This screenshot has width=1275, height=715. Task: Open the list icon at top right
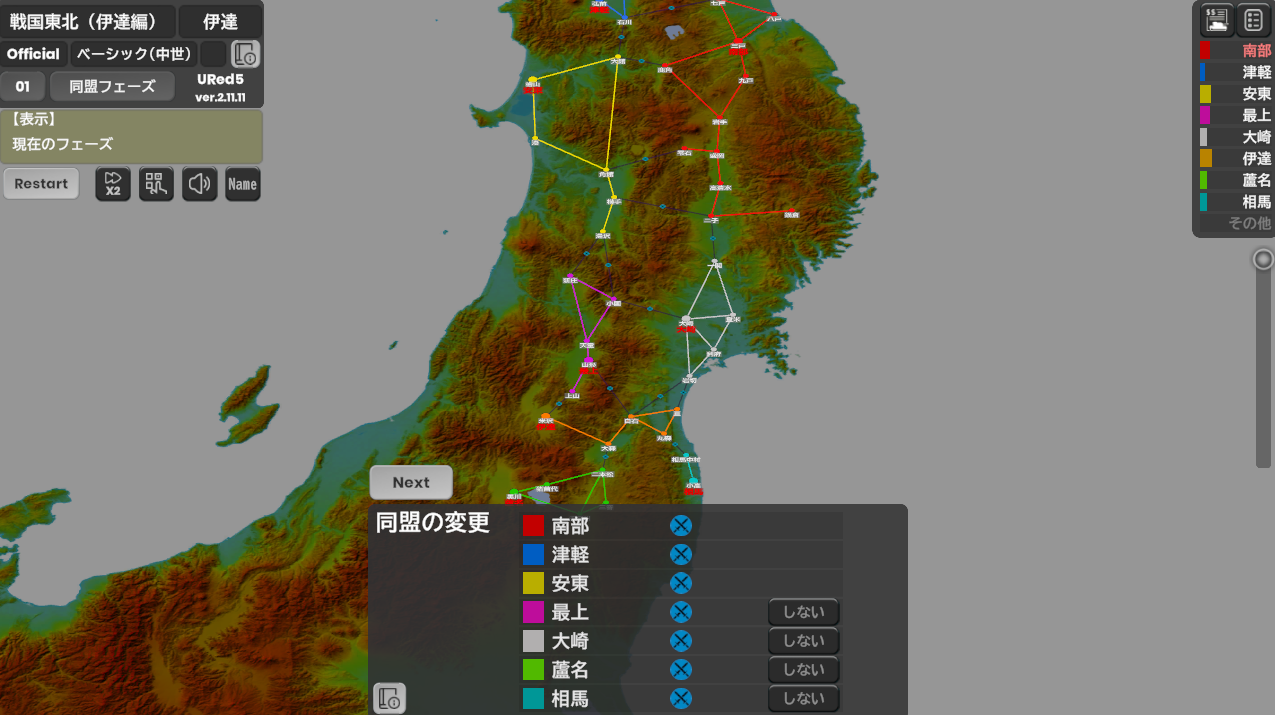(x=1254, y=19)
